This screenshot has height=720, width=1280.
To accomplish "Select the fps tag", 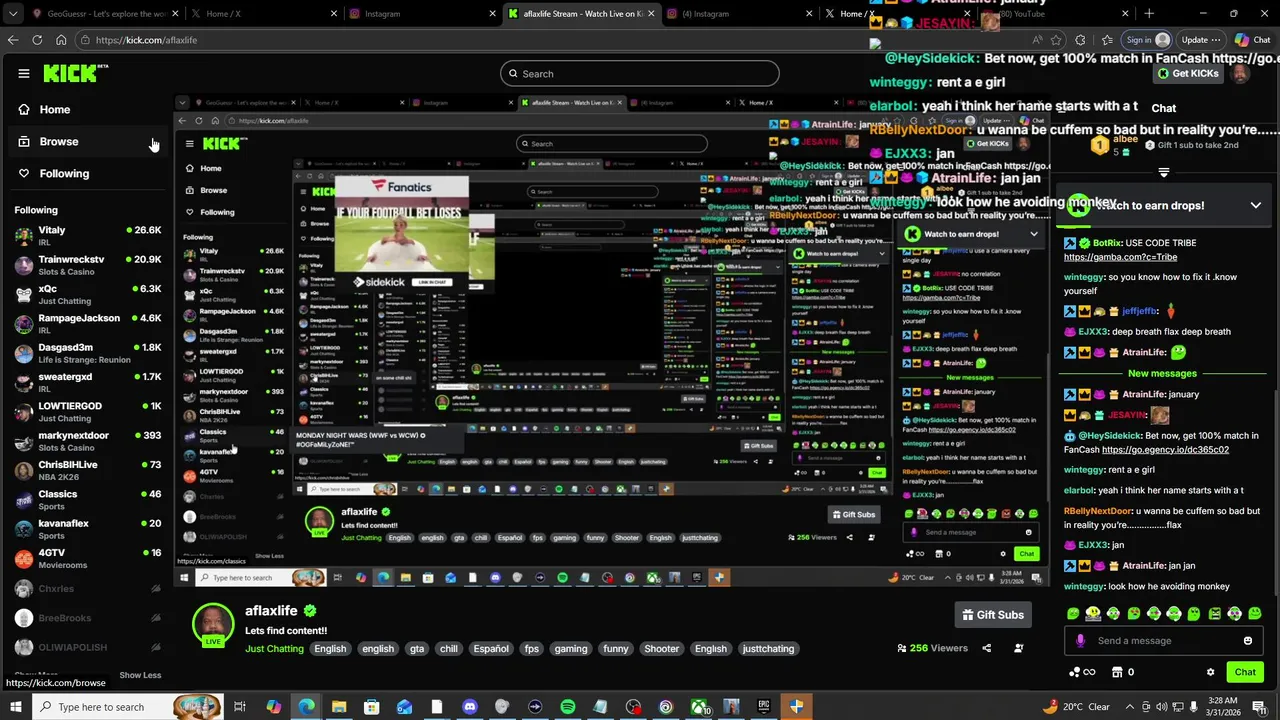I will click(x=532, y=649).
